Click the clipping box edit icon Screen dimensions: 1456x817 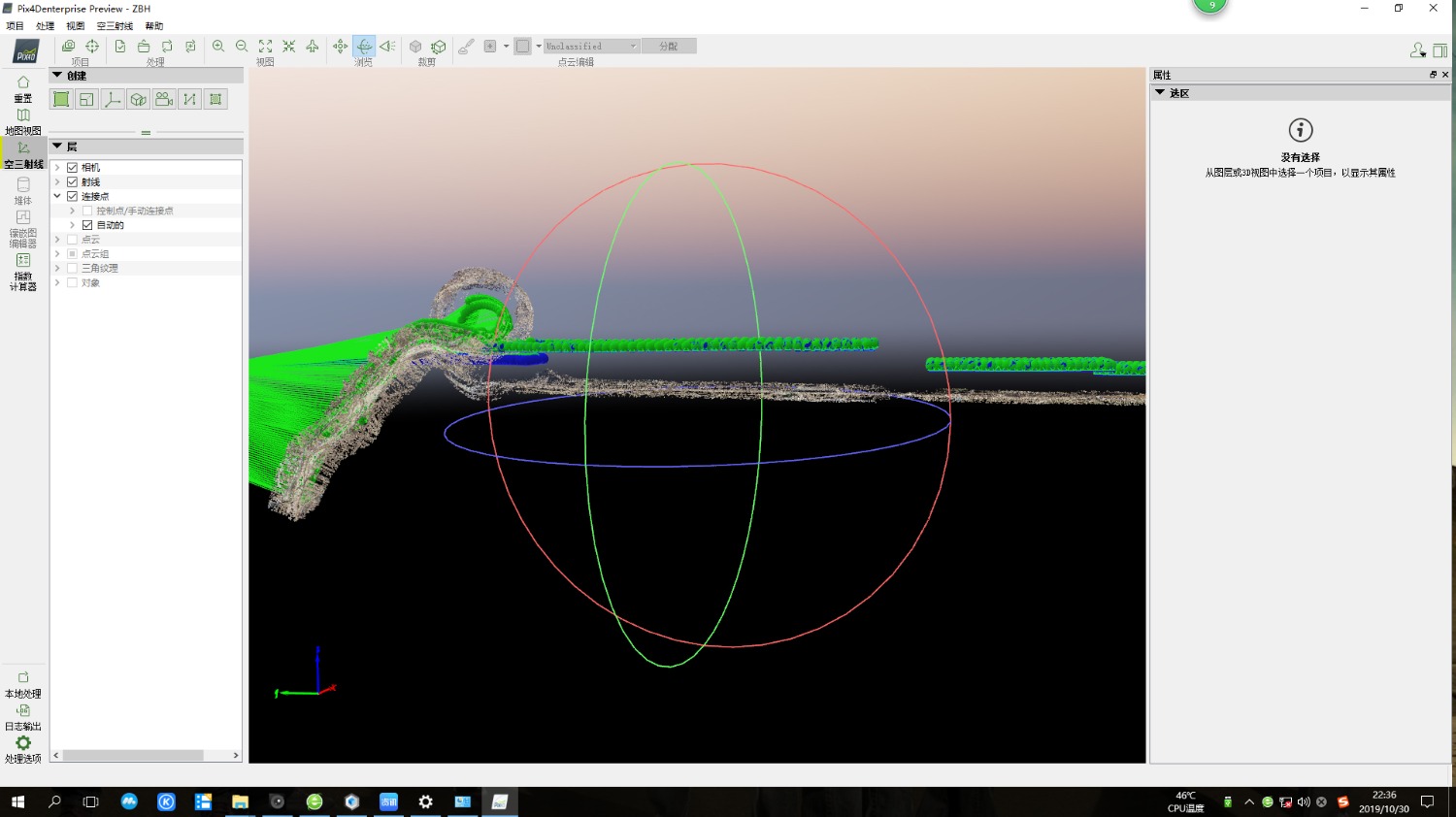[439, 46]
